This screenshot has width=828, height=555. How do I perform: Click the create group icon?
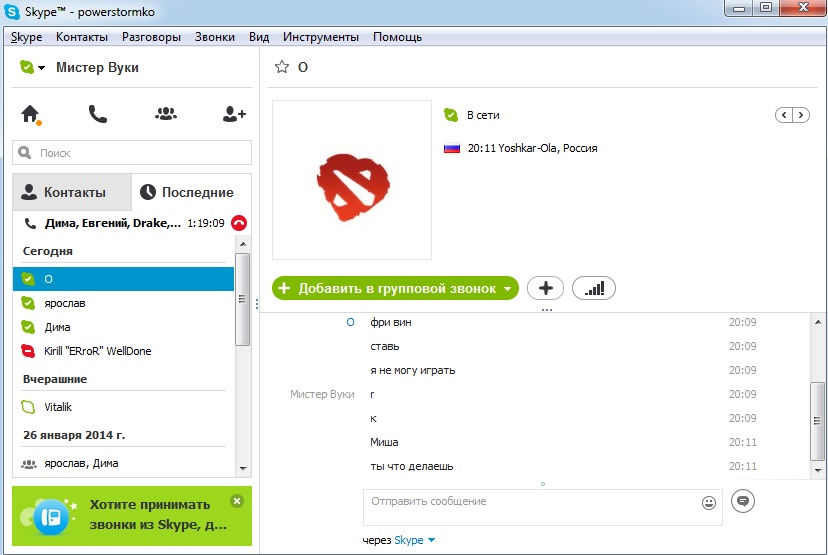point(166,114)
